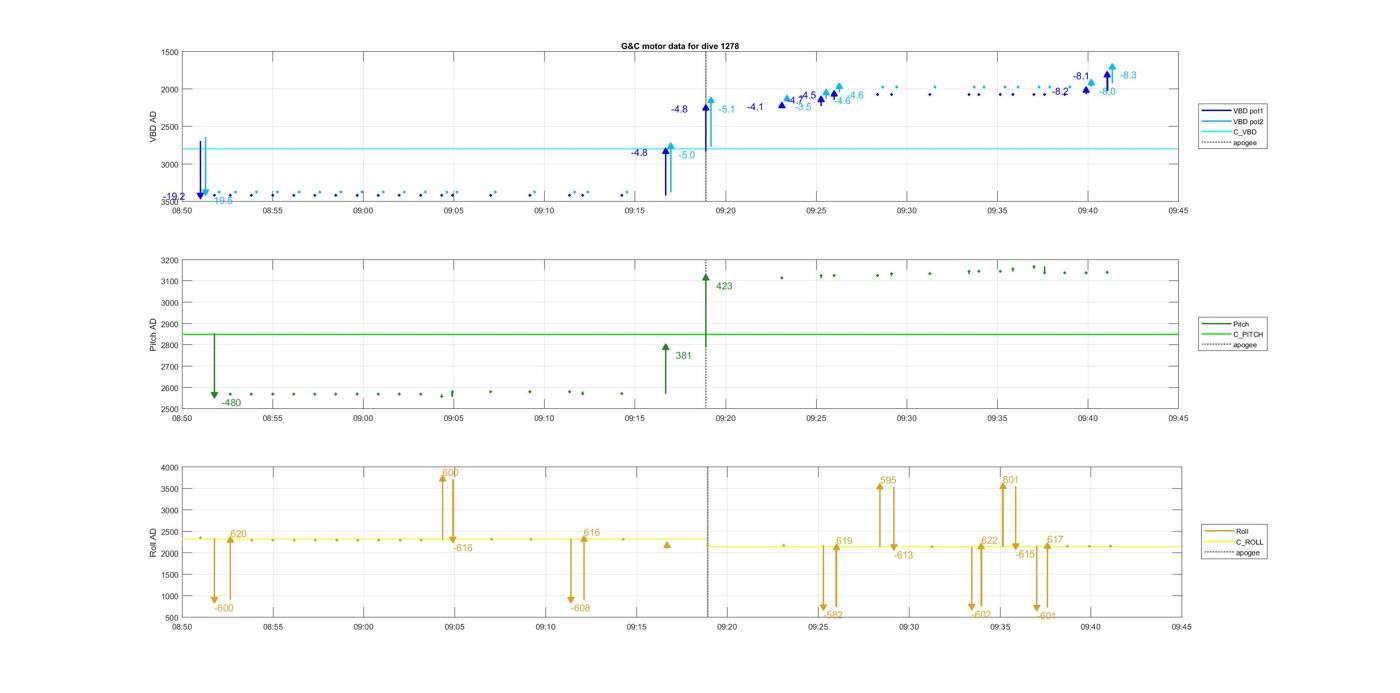Click the roll up arrowhead beside '600'

click(443, 479)
